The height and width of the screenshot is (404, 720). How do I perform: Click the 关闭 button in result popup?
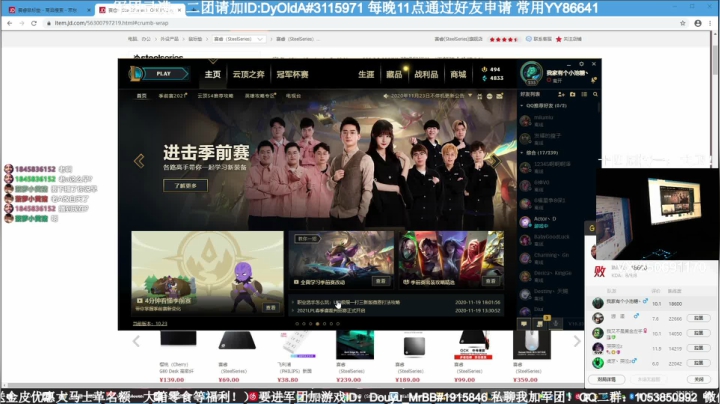point(698,379)
